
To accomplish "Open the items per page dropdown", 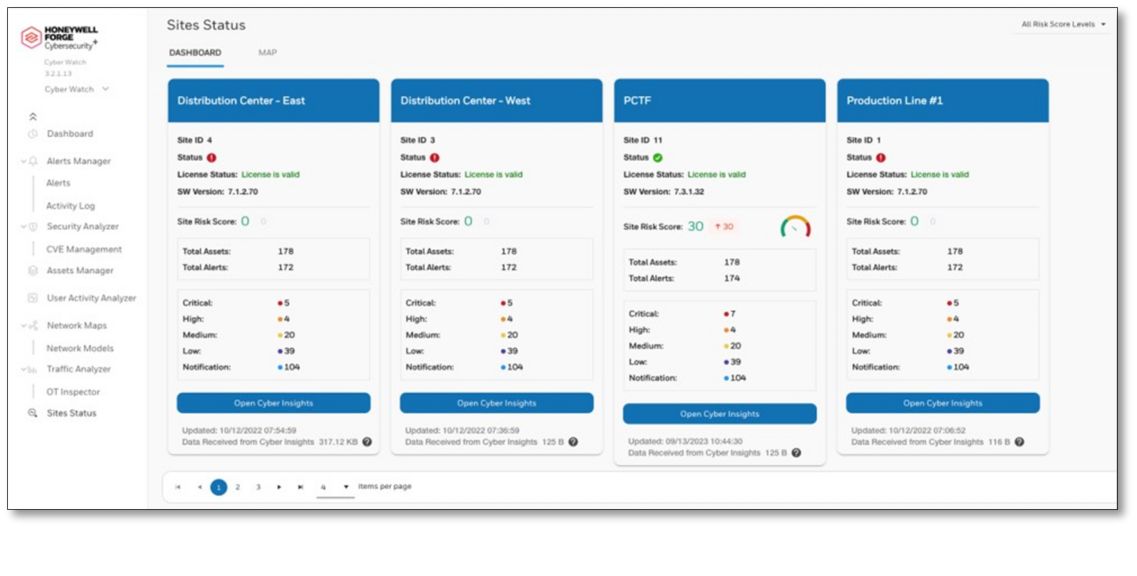I will 346,487.
